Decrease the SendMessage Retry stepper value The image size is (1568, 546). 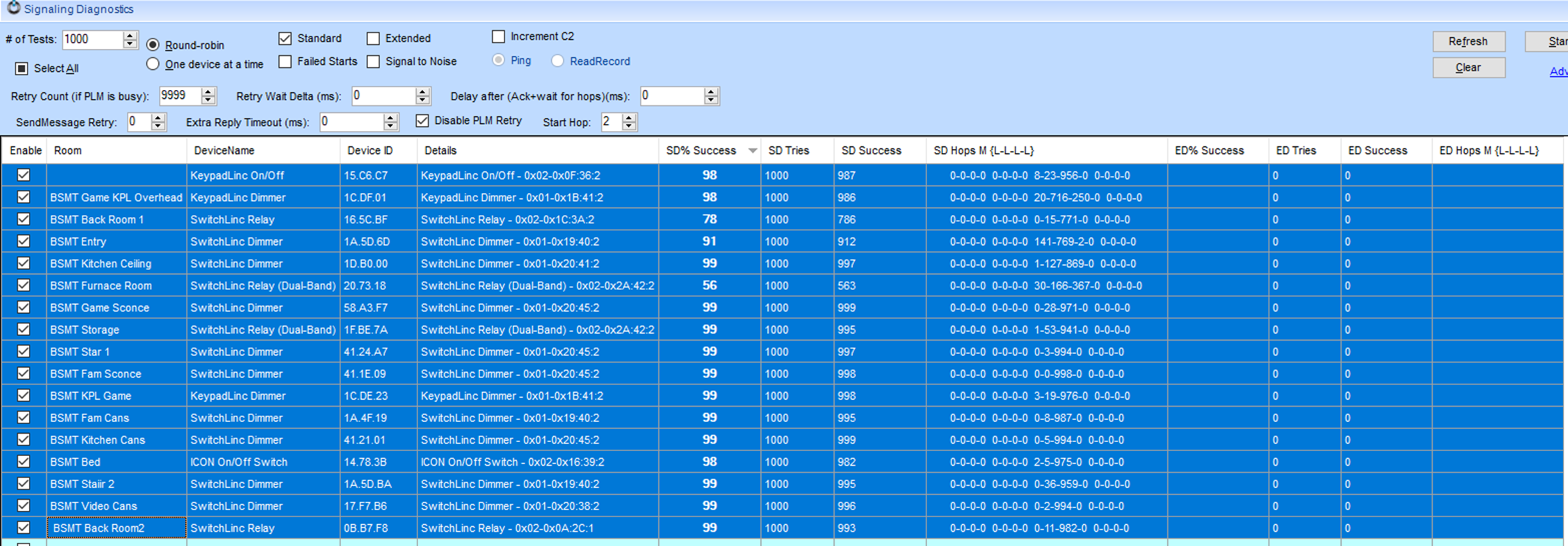pos(158,126)
